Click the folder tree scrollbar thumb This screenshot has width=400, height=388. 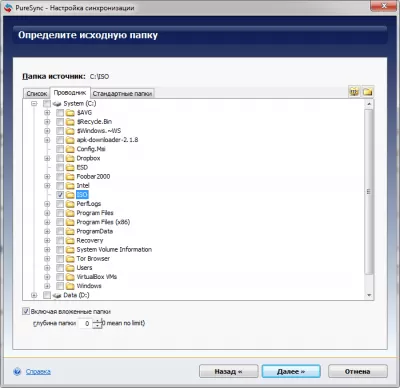(369, 192)
